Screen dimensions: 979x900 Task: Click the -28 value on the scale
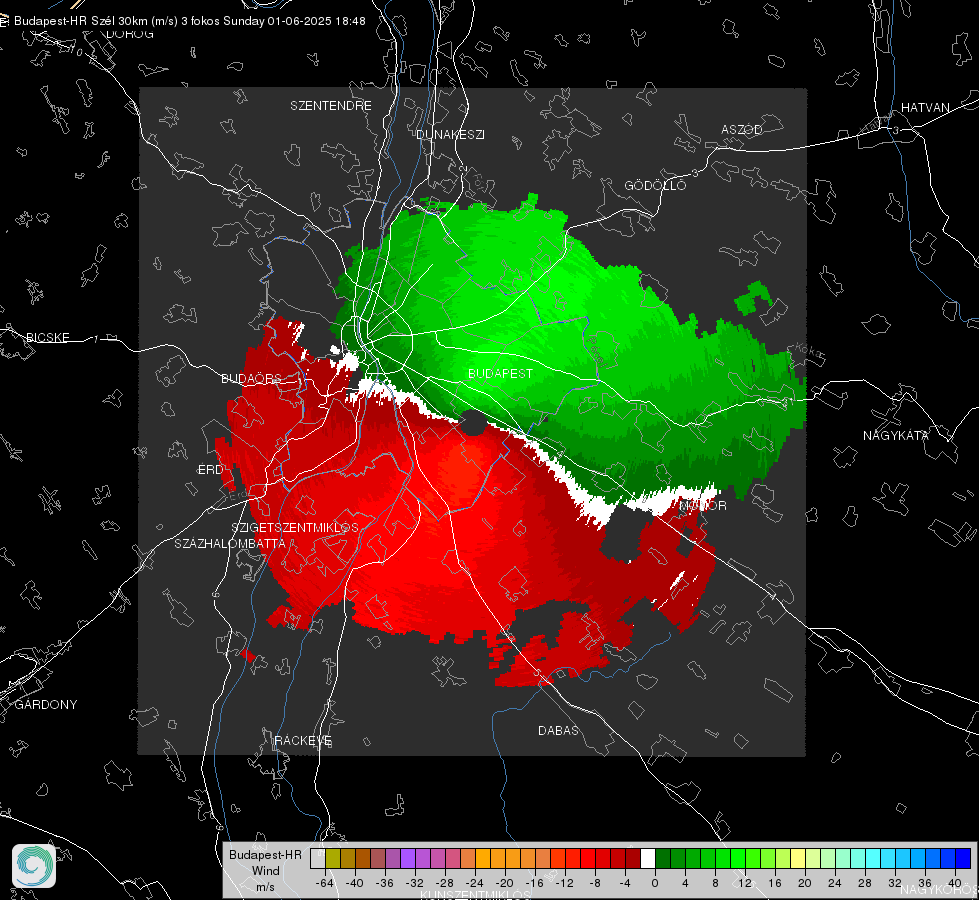[445, 884]
